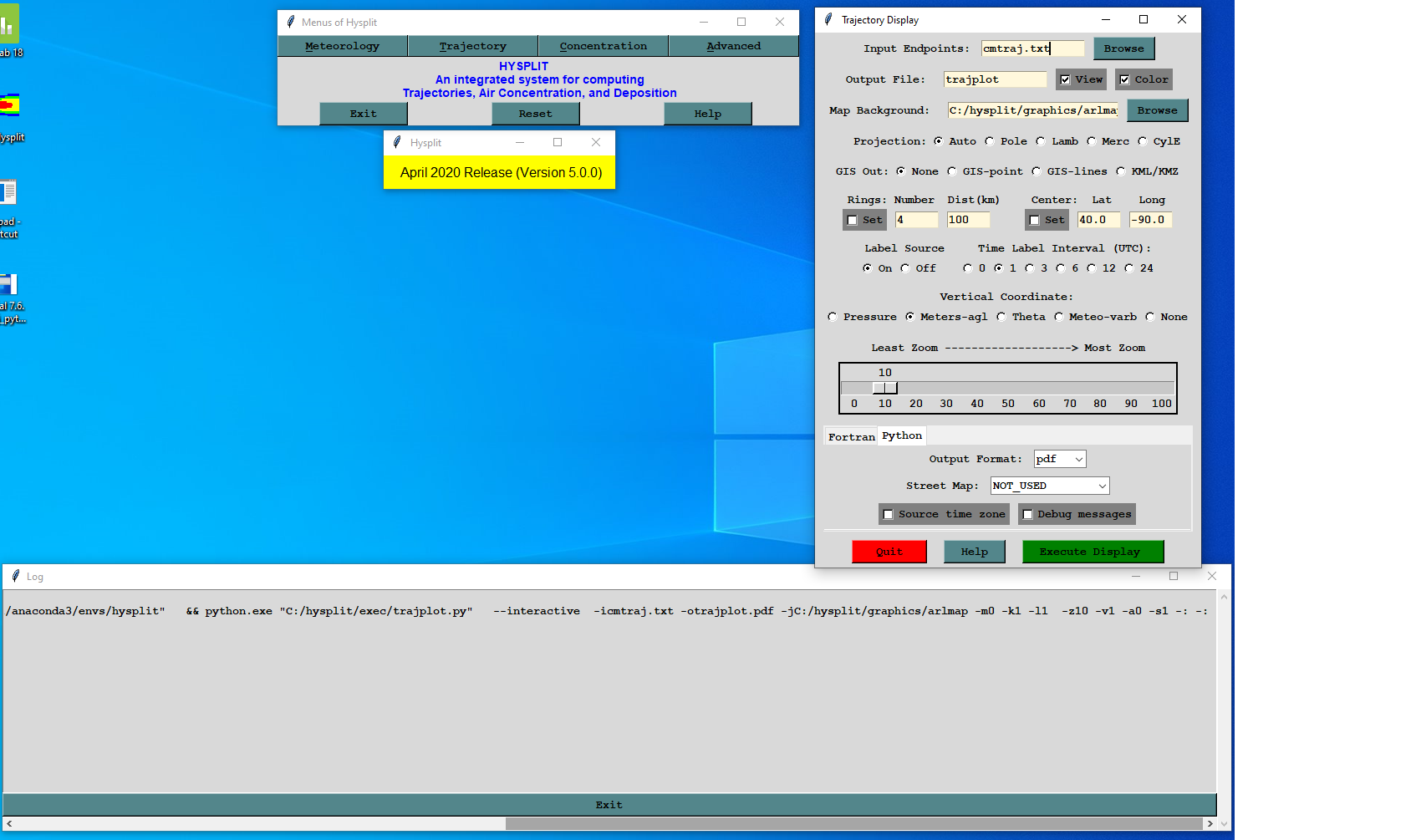This screenshot has height=840, width=1411.
Task: Select CylE projection radio button
Action: coord(1142,141)
